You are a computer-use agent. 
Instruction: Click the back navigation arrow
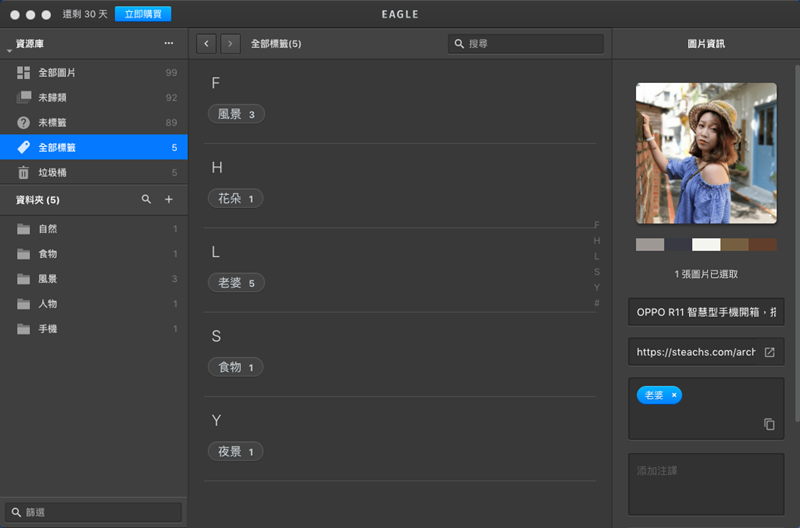(207, 44)
